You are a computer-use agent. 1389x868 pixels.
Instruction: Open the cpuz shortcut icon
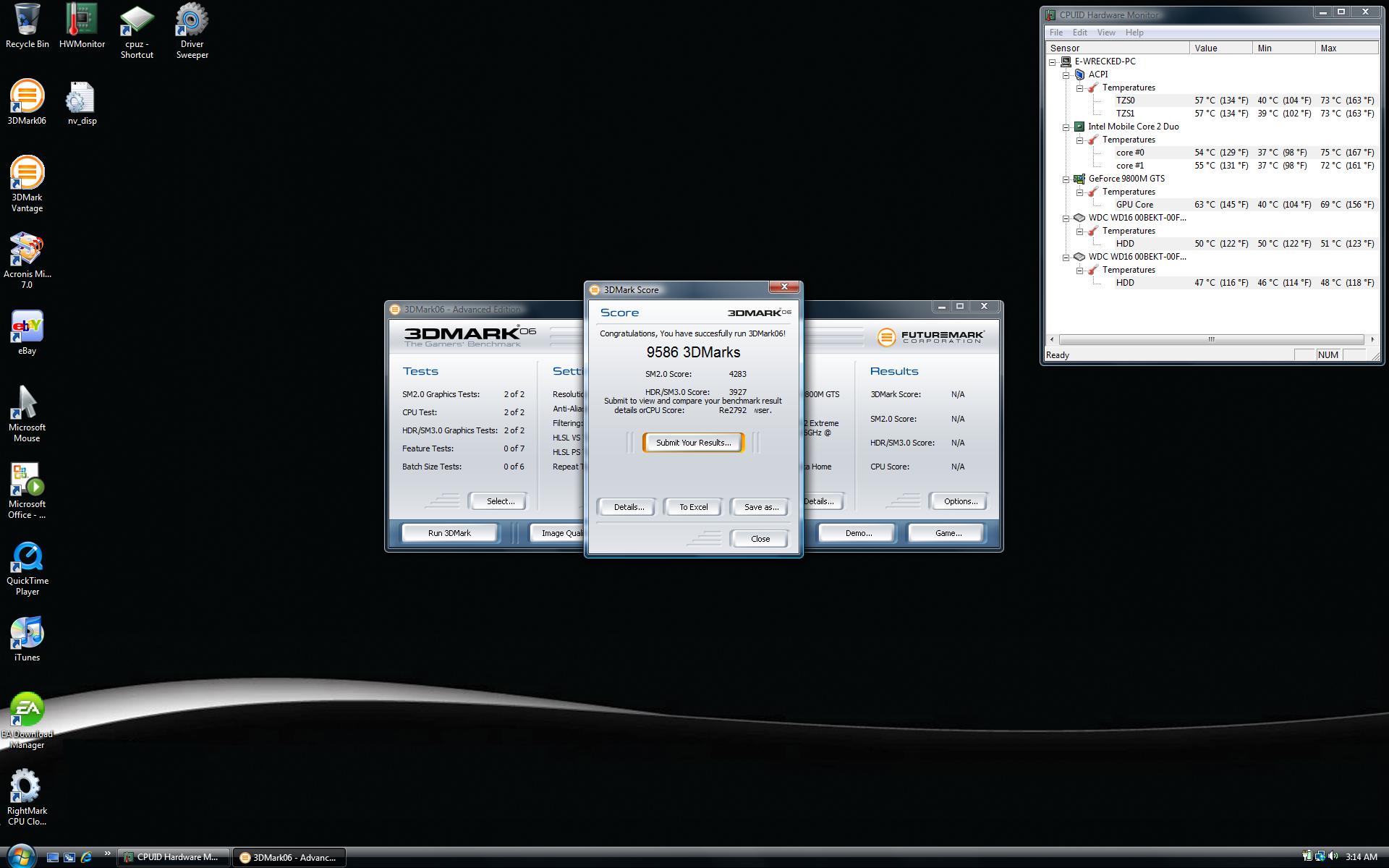click(137, 32)
